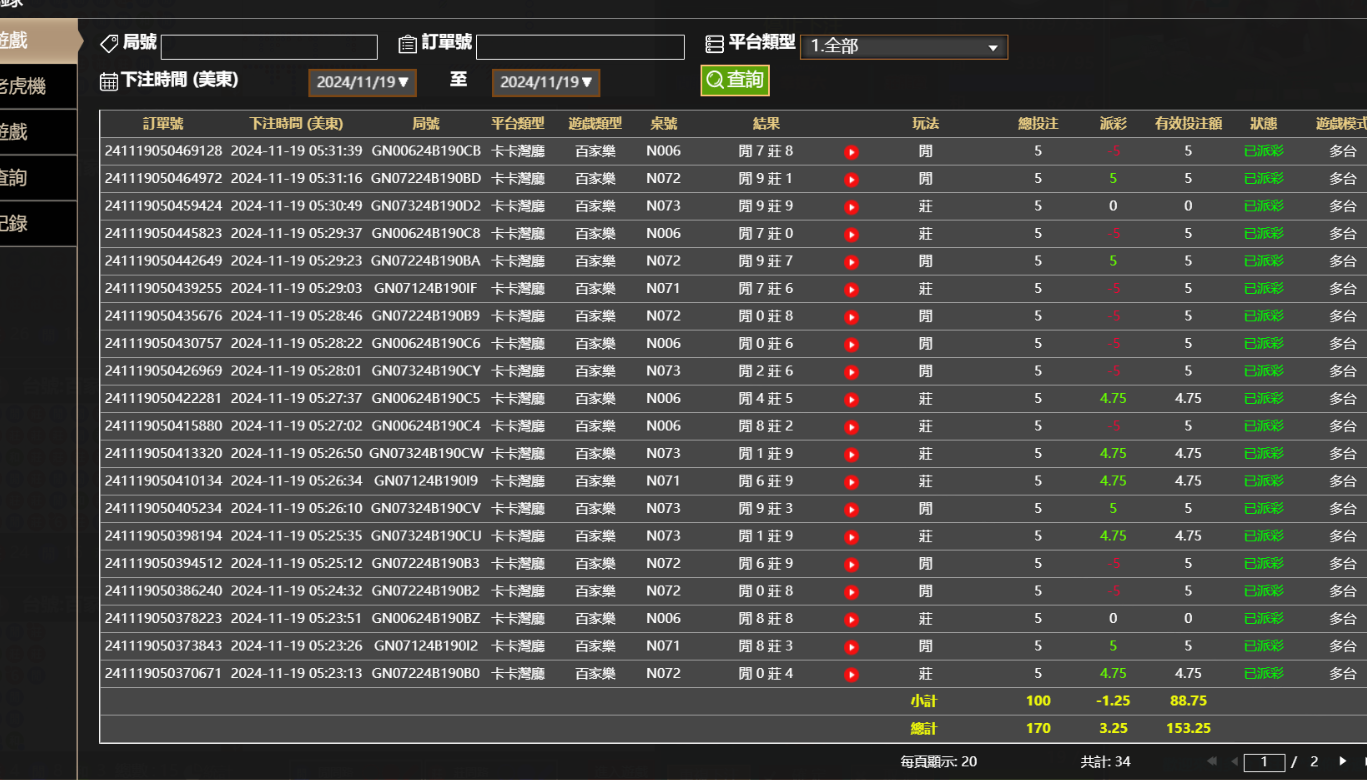This screenshot has width=1367, height=780.
Task: Play replay in the last row GN07224B190B0
Action: point(851,674)
